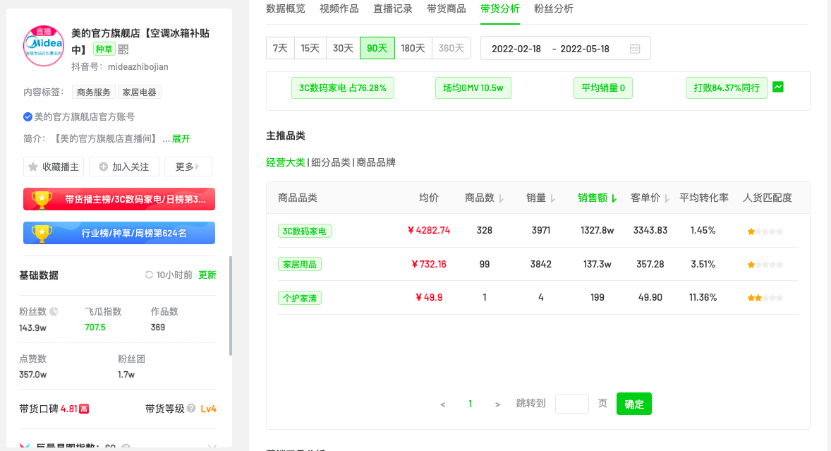Click the 打败84.37%同行 tag
This screenshot has width=831, height=451.
coord(726,88)
